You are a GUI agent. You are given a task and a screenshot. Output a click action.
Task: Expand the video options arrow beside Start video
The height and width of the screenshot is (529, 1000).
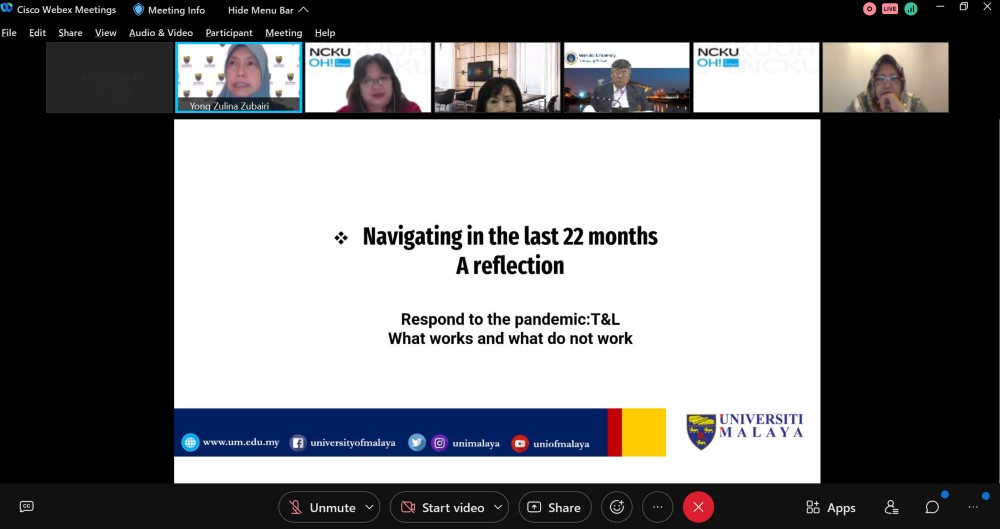coord(498,507)
